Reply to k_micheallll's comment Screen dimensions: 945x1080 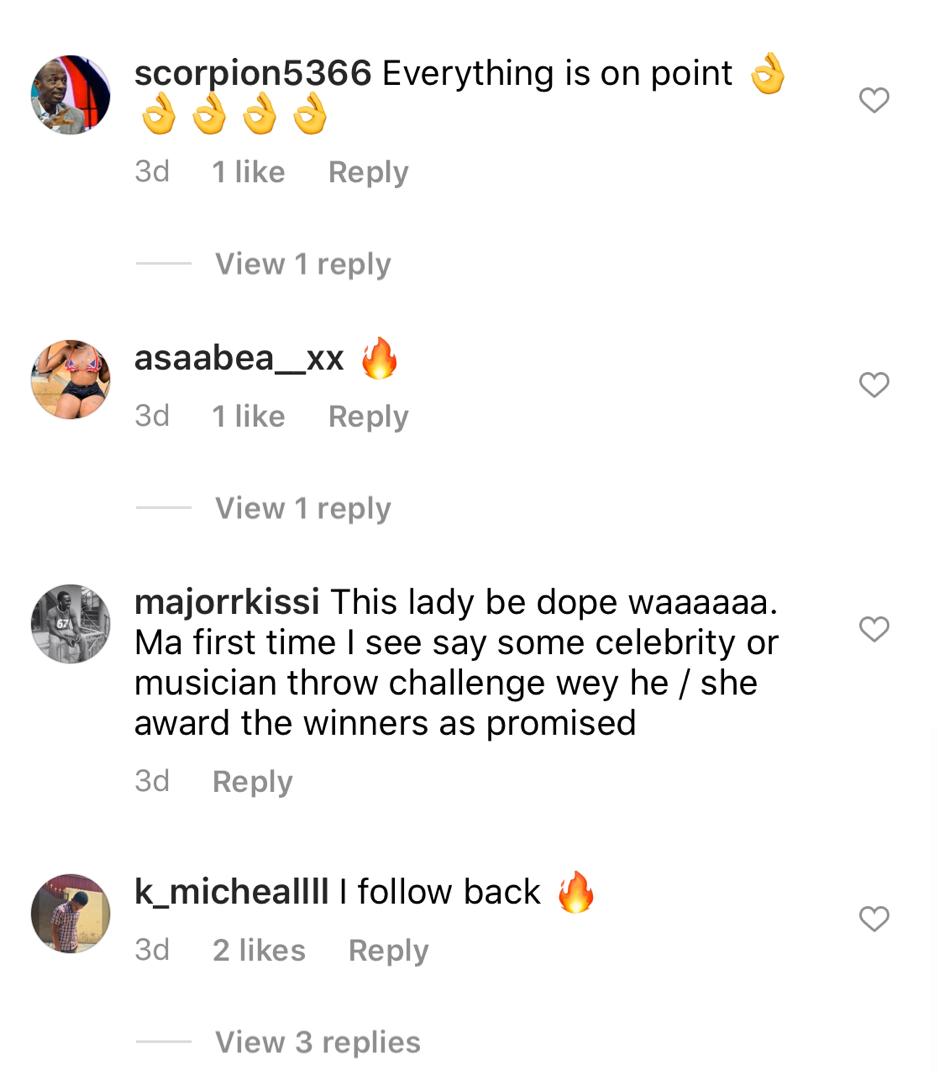[x=388, y=951]
